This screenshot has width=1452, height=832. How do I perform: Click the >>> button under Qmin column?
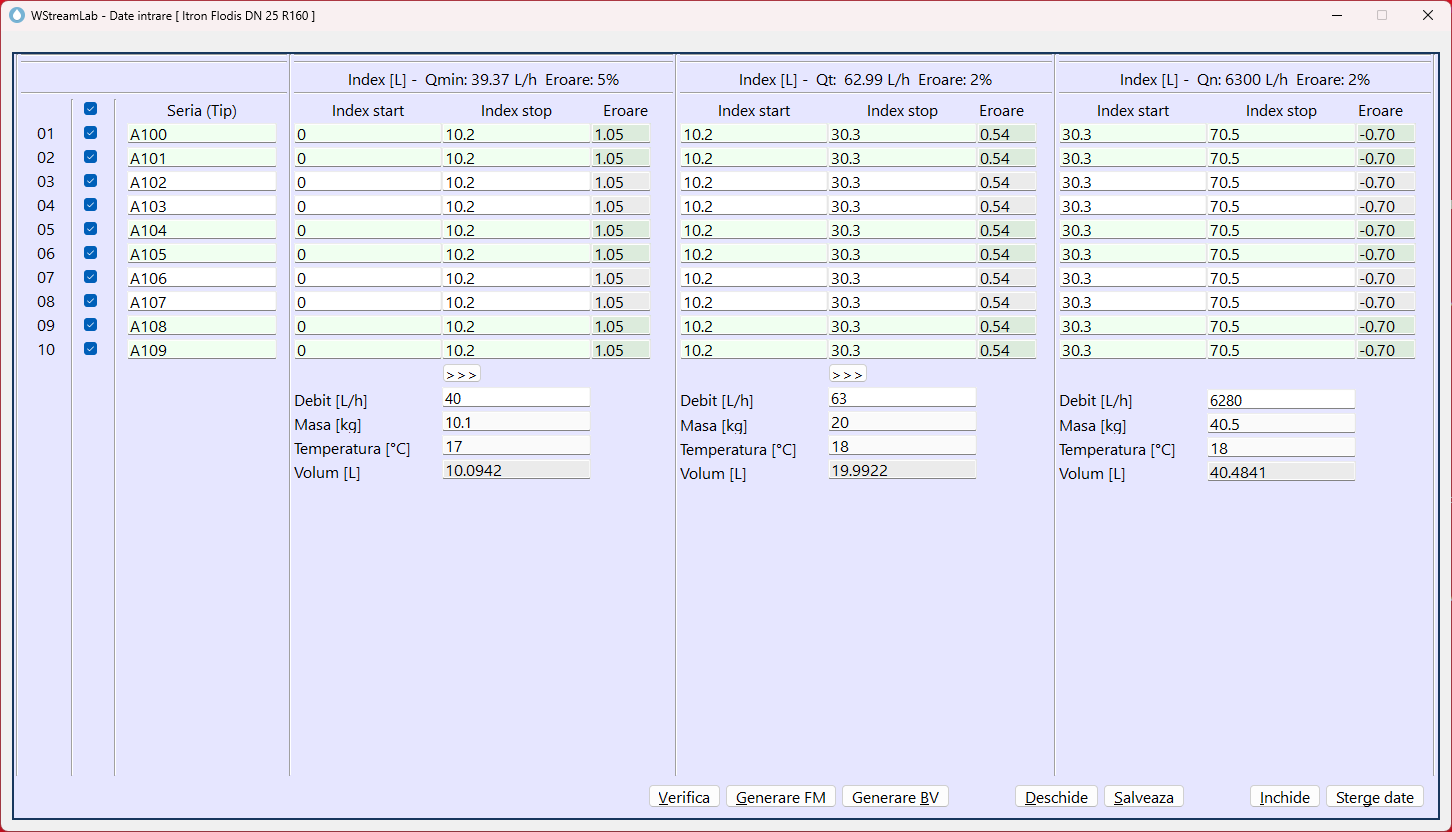[461, 374]
